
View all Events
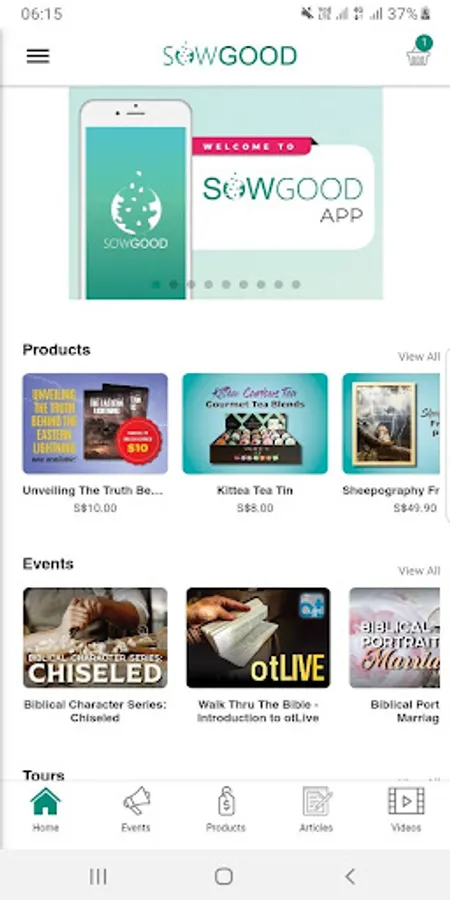419,571
